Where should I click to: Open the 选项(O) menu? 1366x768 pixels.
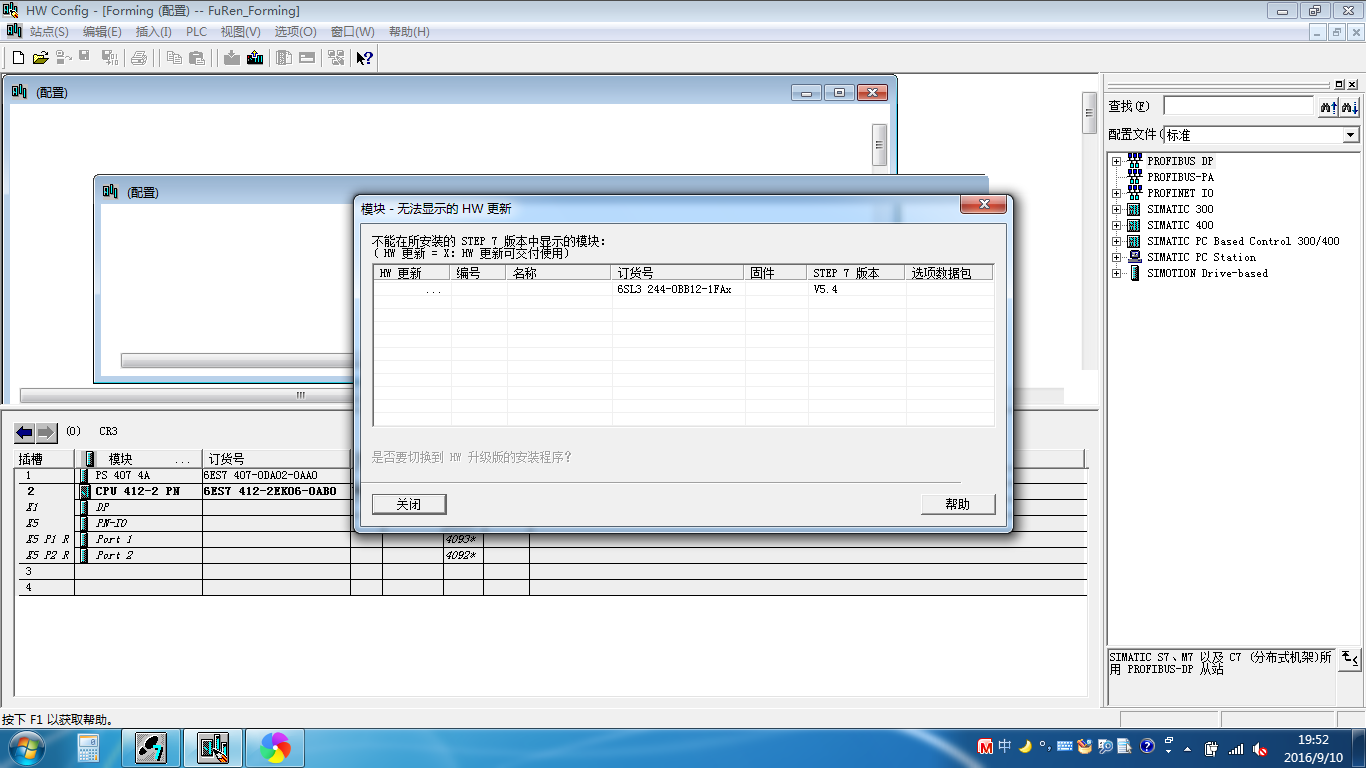pos(295,32)
